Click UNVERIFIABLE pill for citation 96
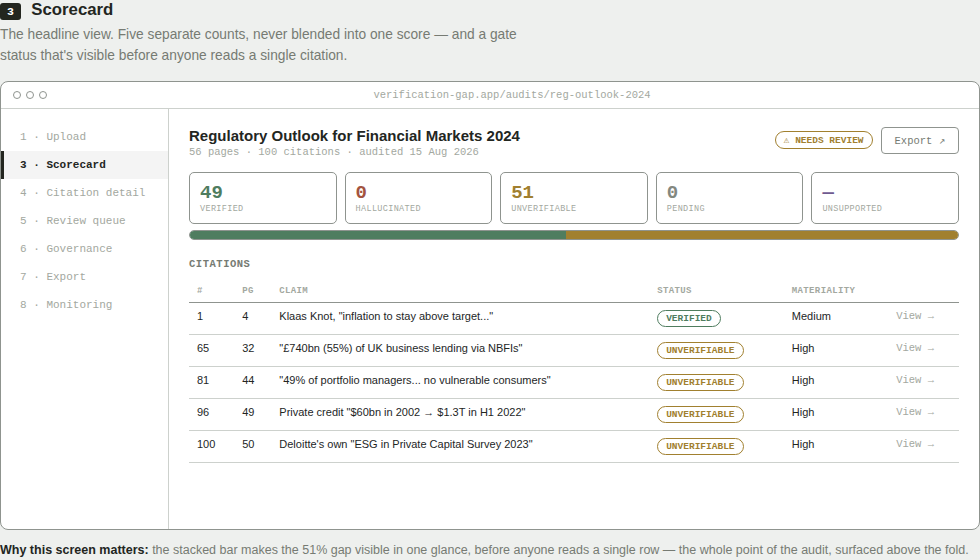The image size is (980, 560). pyautogui.click(x=700, y=414)
